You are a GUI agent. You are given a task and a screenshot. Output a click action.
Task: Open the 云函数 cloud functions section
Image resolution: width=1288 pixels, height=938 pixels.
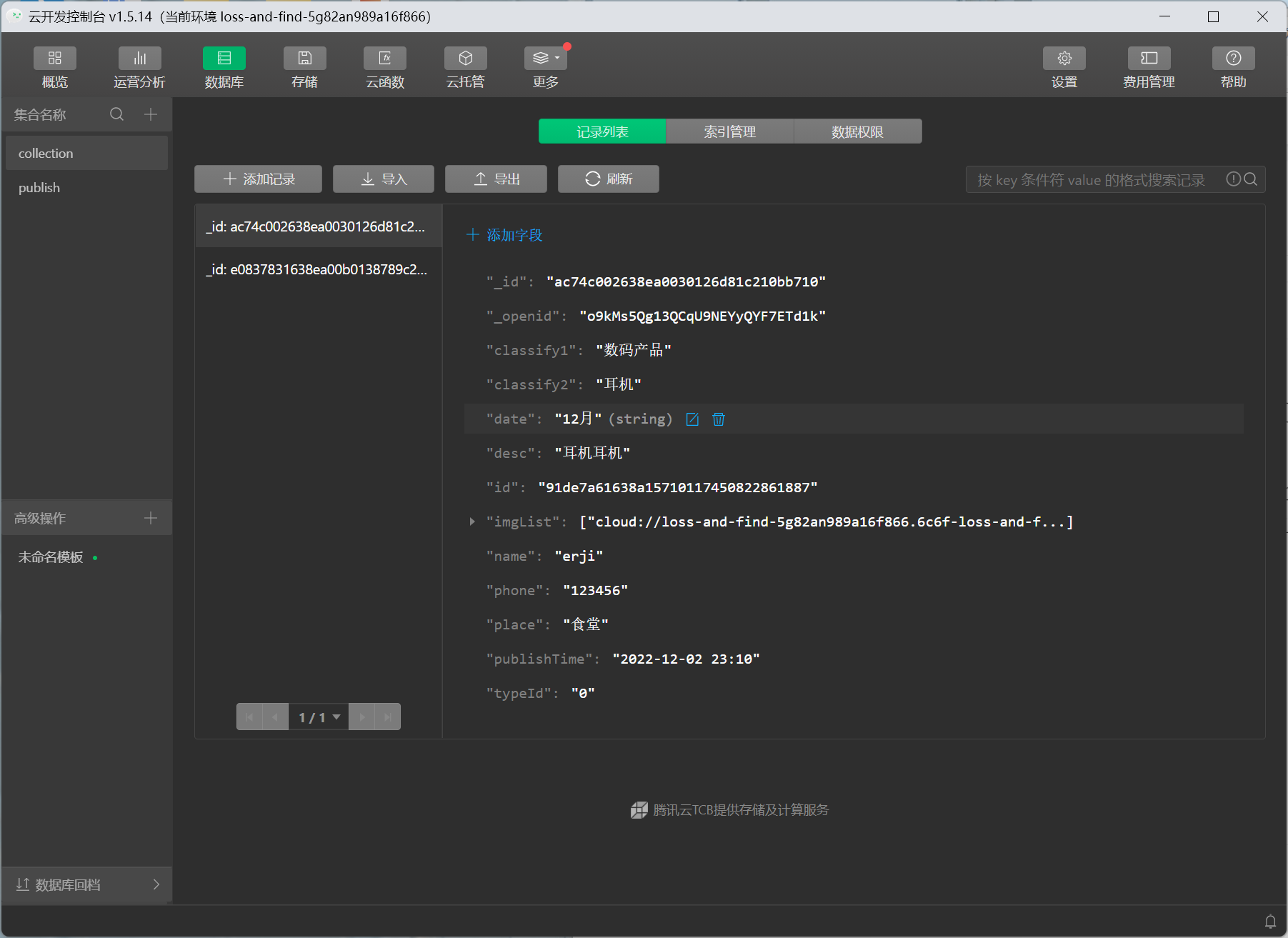pos(385,59)
